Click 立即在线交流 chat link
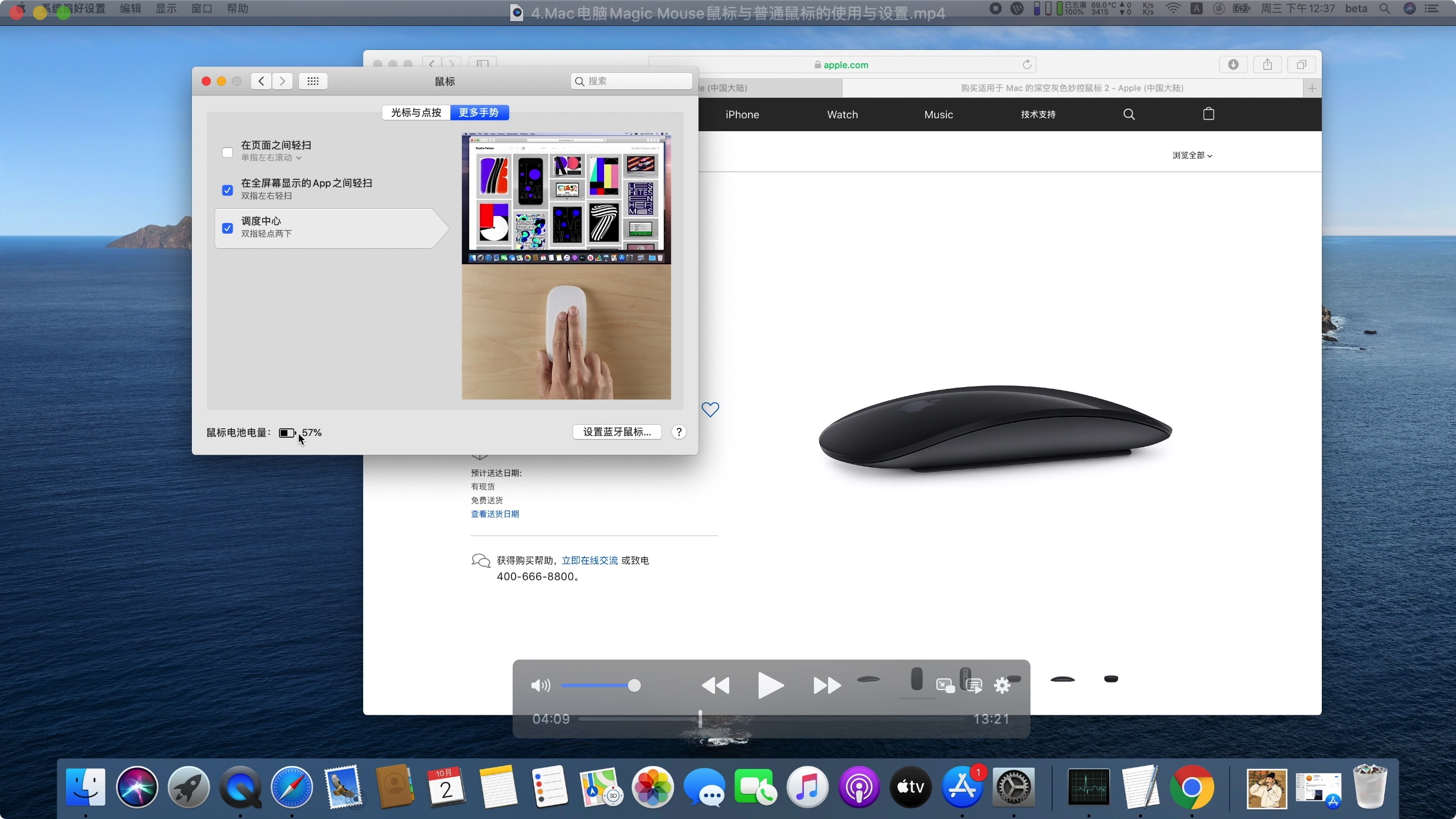 590,561
